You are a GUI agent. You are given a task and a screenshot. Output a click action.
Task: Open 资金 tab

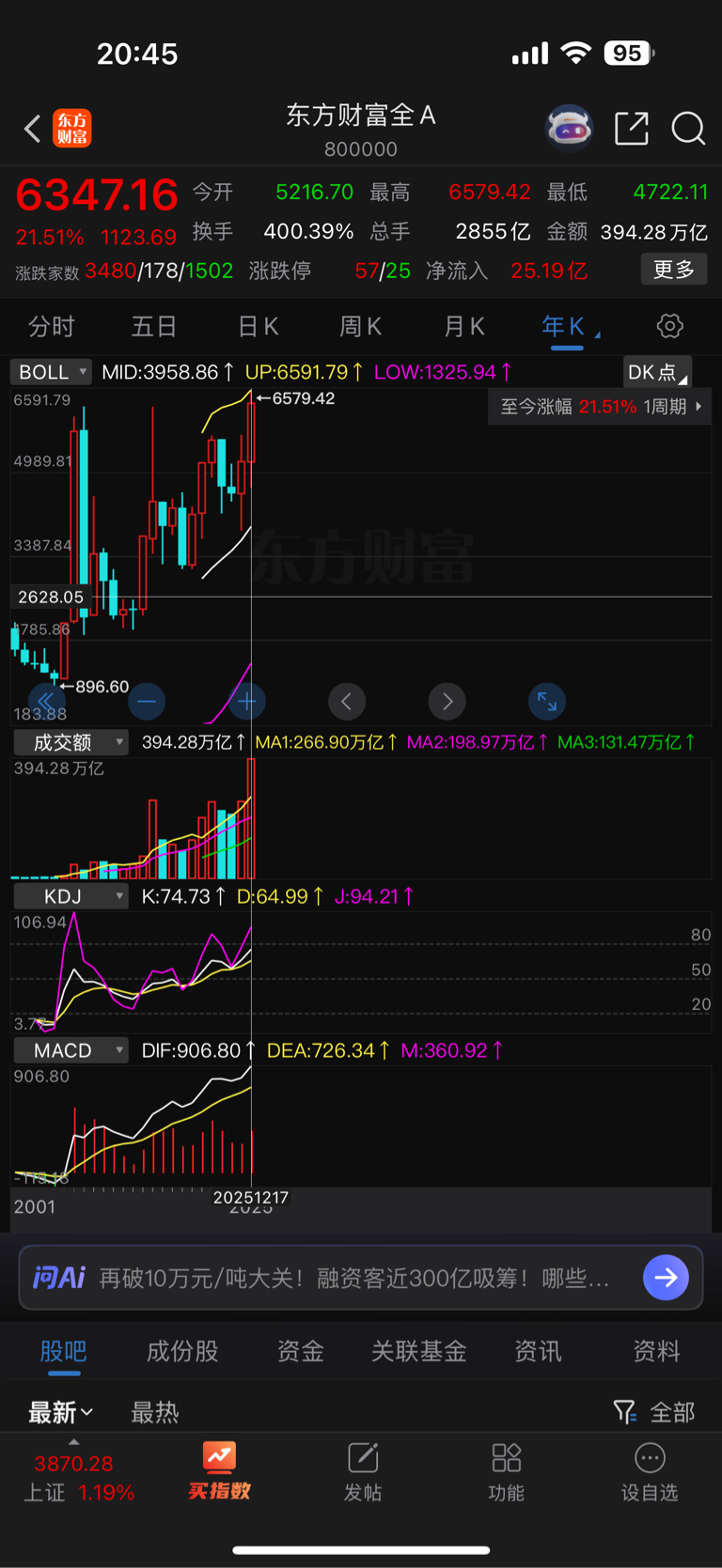[x=301, y=1351]
